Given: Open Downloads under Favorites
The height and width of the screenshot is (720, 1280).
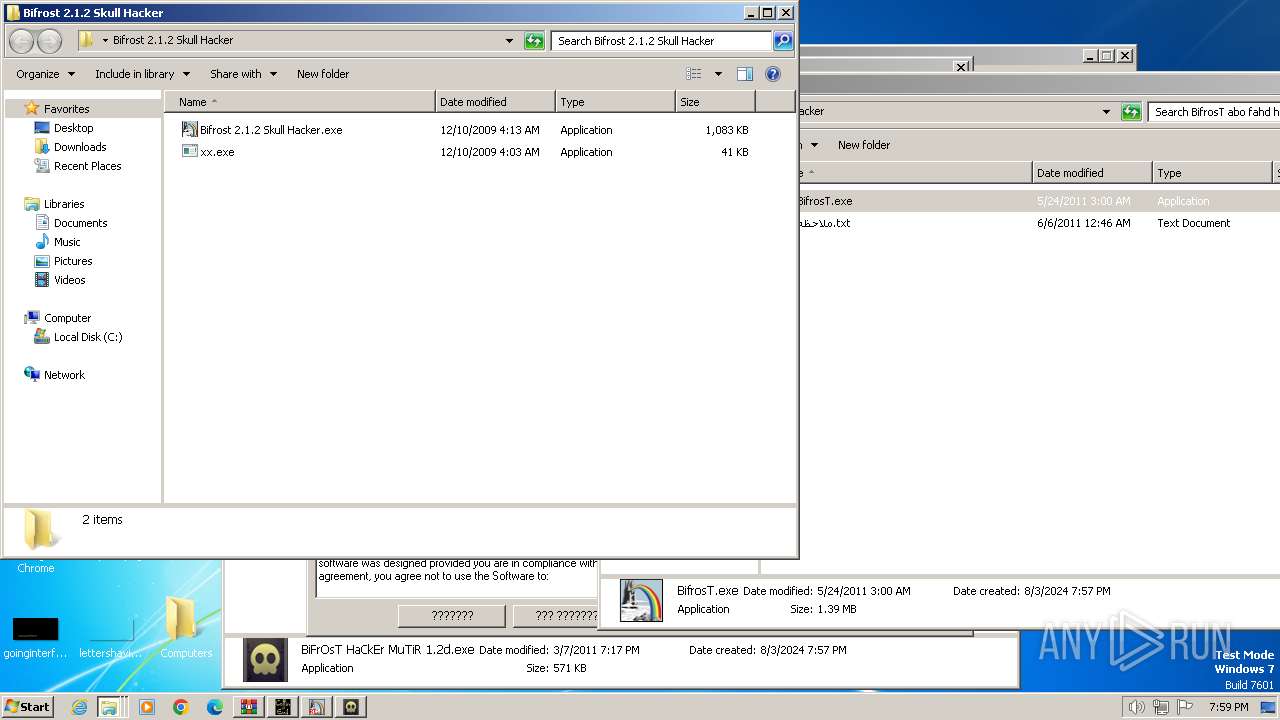Looking at the screenshot, I should point(80,147).
